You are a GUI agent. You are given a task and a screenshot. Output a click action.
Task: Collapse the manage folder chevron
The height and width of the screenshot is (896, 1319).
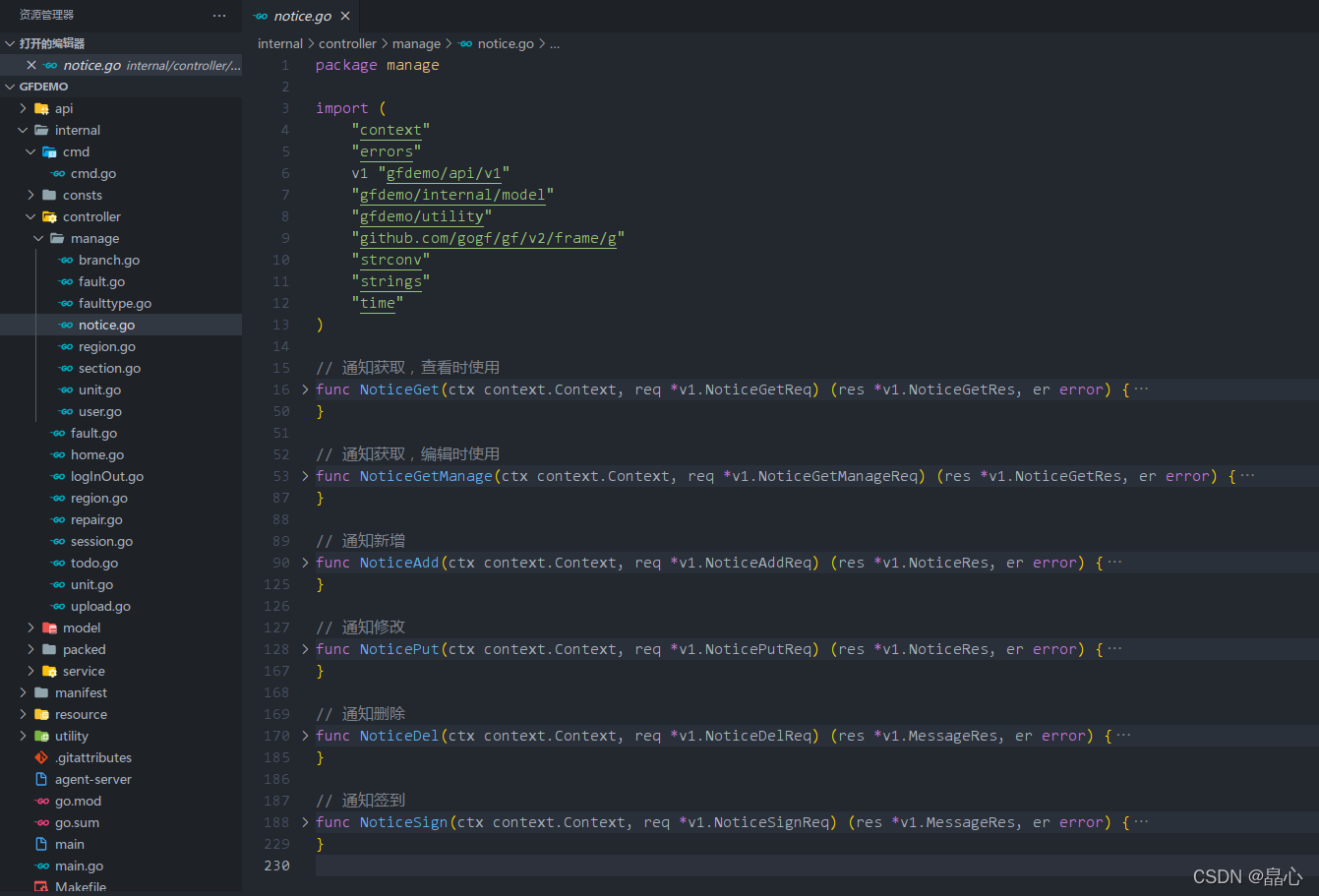coord(39,238)
